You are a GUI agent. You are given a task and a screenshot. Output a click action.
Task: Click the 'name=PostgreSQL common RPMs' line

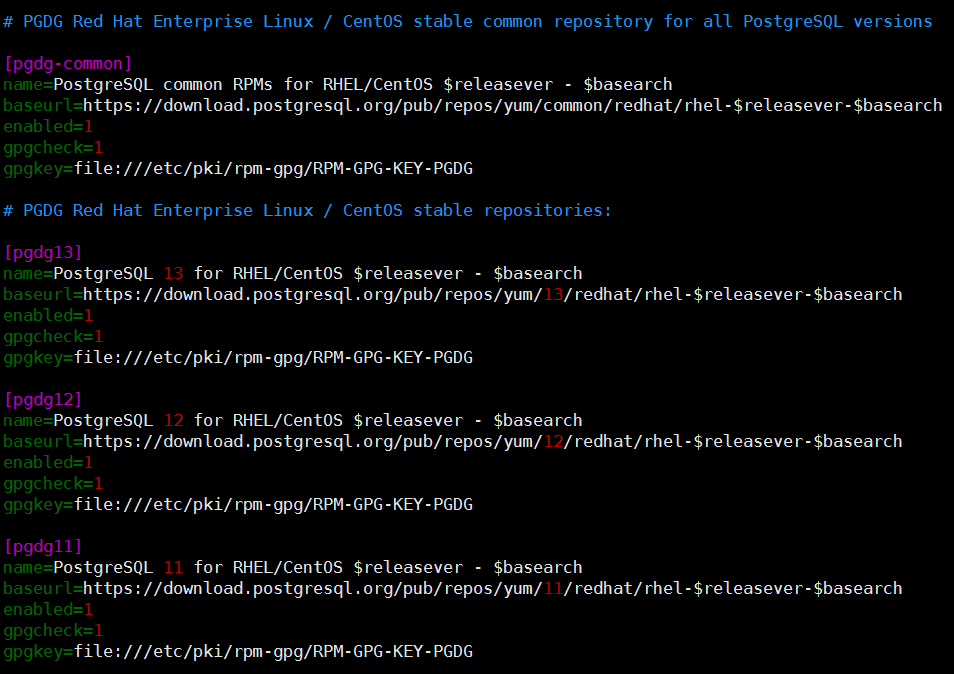[338, 85]
